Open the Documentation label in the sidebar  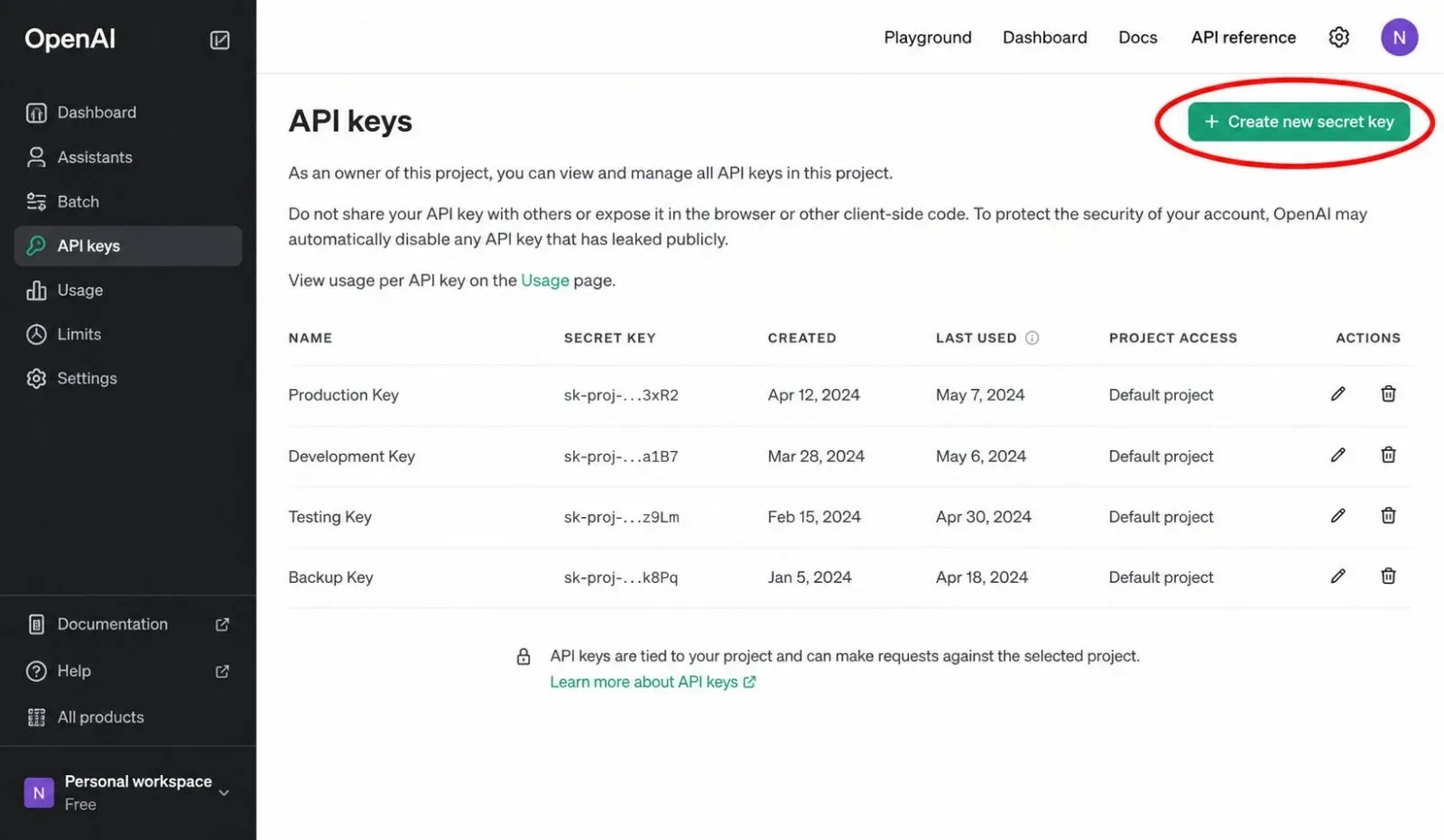(113, 624)
